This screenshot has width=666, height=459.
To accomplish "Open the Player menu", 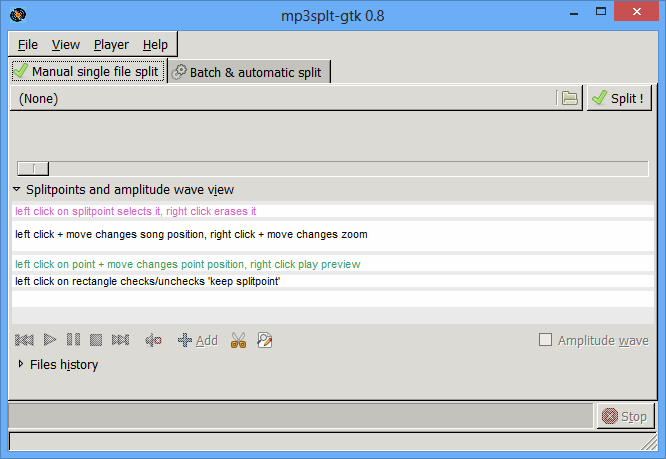I will coord(111,45).
